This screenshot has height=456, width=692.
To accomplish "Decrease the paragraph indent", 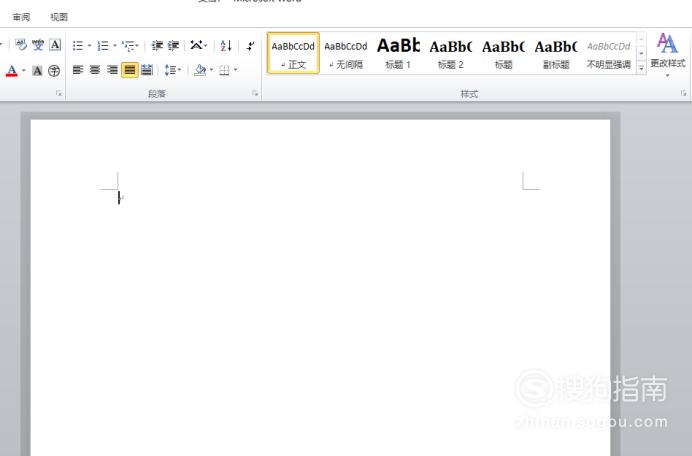I will pos(157,45).
